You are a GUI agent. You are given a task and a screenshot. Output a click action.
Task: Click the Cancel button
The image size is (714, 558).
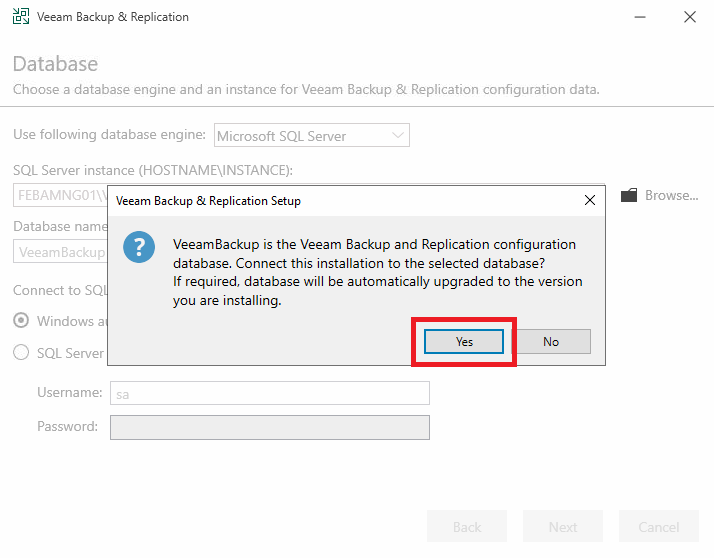click(658, 527)
